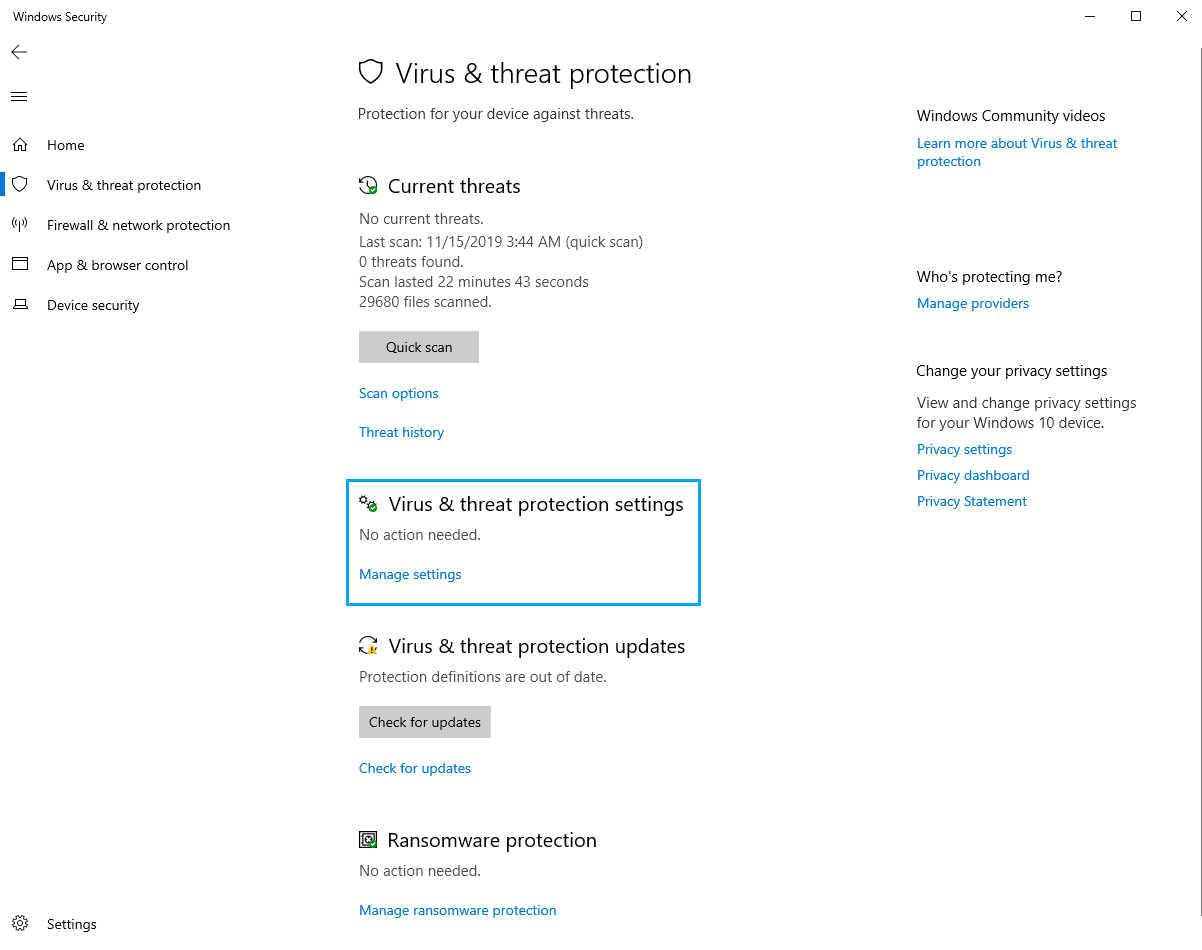Click 'No action needed.' under Ransomware protection
The image size is (1202, 950).
click(x=420, y=870)
